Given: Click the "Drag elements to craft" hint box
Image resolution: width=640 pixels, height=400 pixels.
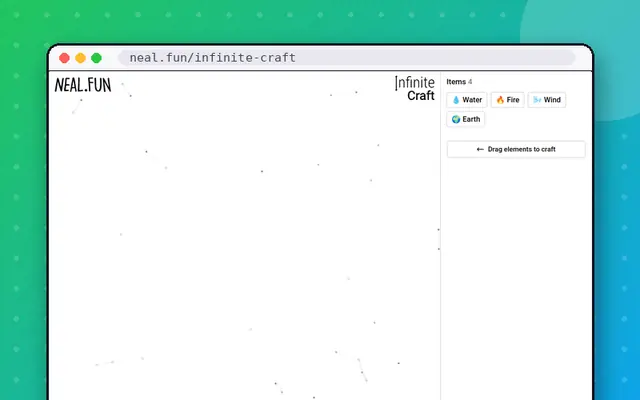Looking at the screenshot, I should coord(516,149).
